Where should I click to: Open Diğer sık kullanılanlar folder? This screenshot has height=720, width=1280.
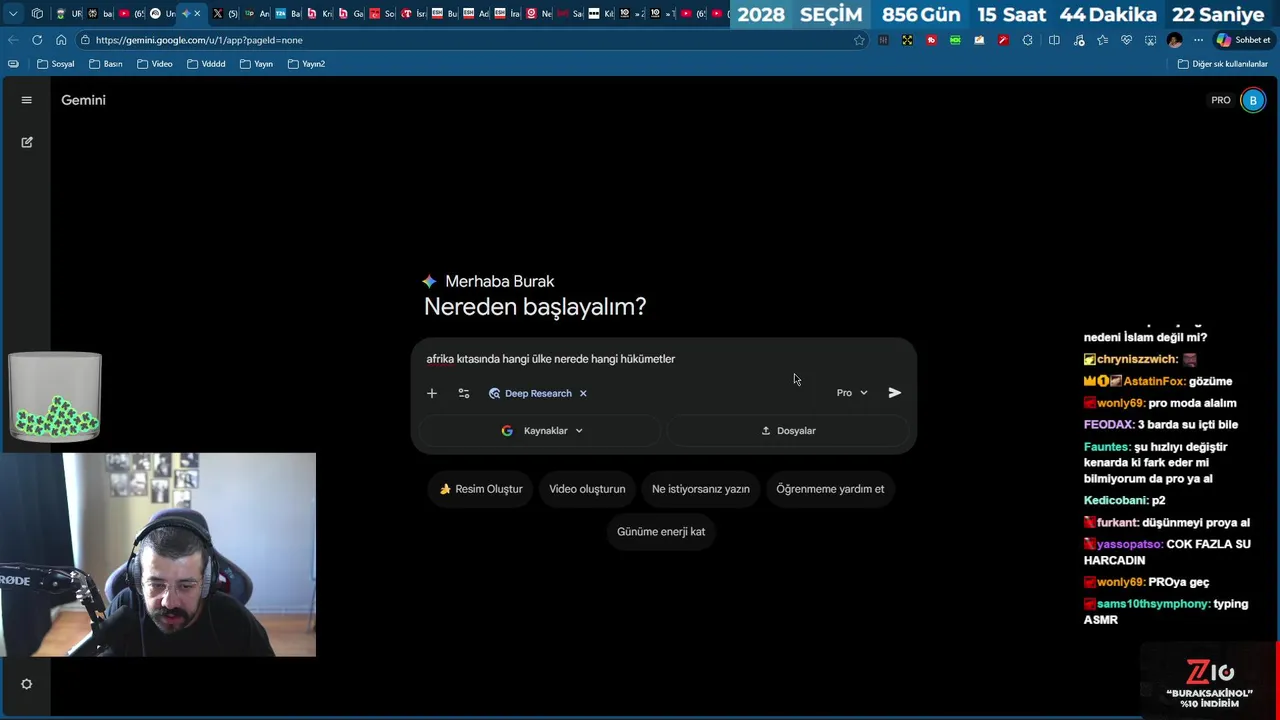(1222, 64)
